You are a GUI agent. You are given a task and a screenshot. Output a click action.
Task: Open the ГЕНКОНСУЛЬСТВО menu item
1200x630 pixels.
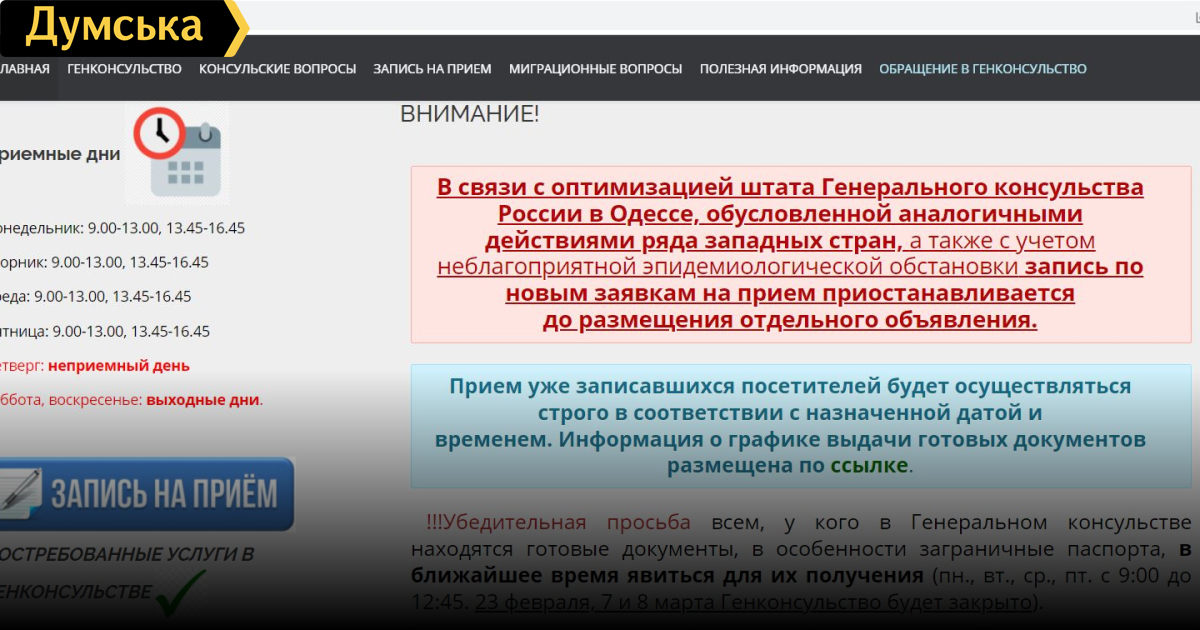[124, 69]
